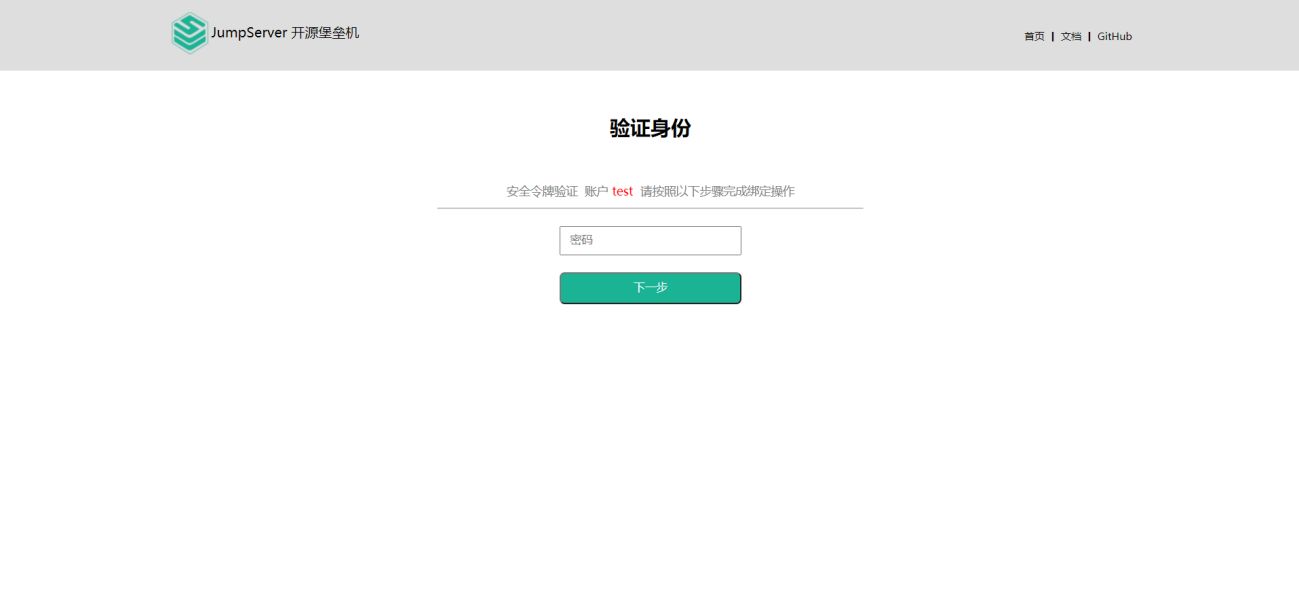Select the red account name test
This screenshot has width=1299, height=609.
click(x=622, y=191)
